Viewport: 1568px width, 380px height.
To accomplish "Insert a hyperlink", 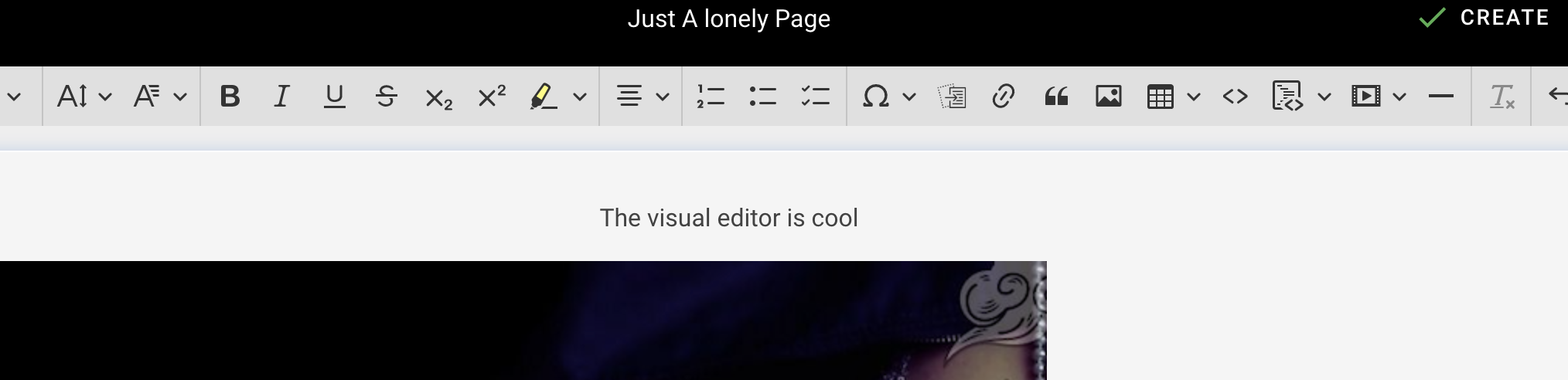I will (1004, 97).
